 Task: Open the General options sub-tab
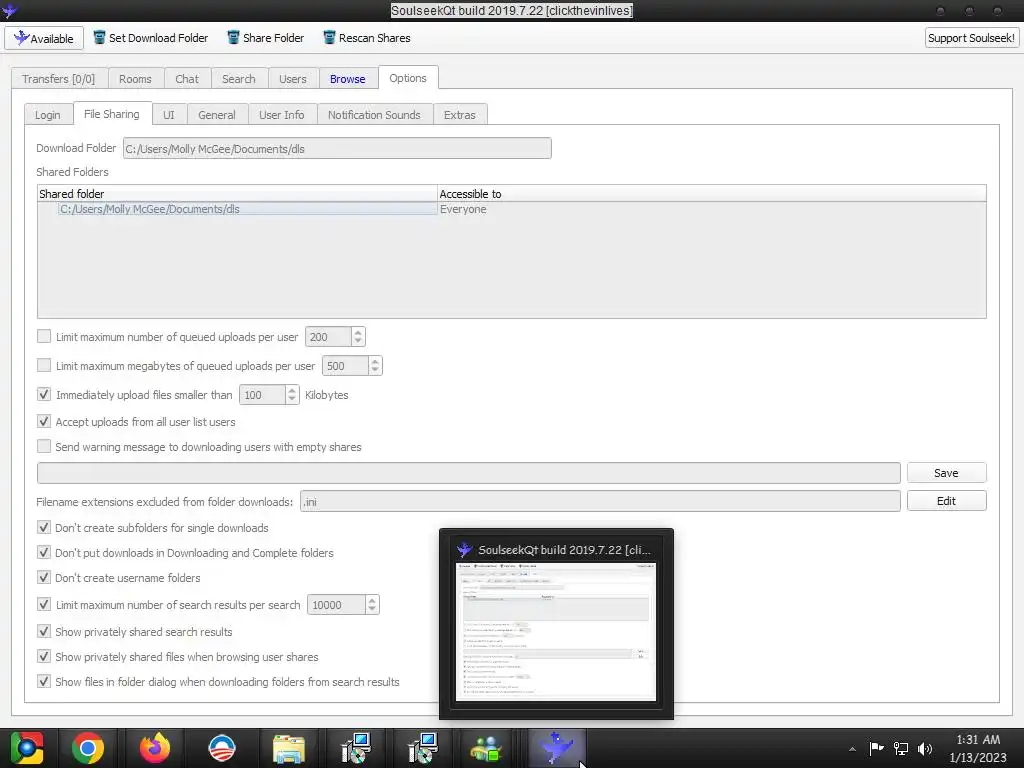(217, 115)
